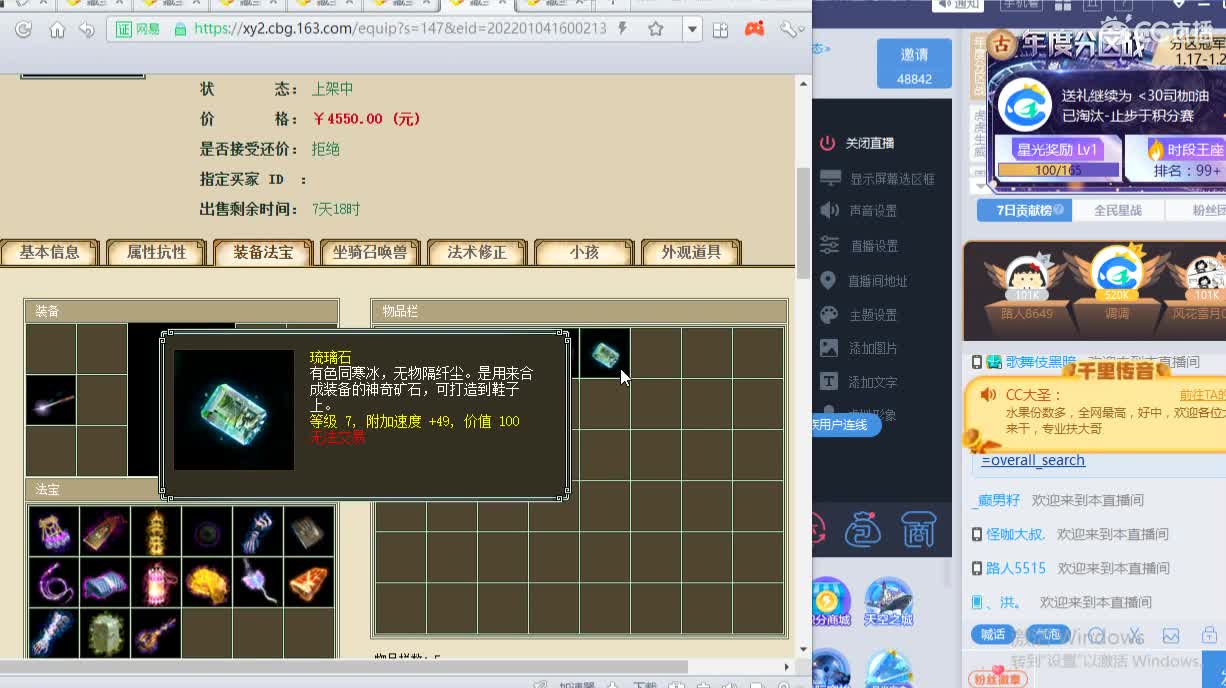
Task: Click the 商 shop icon in CC panel
Action: (x=918, y=528)
